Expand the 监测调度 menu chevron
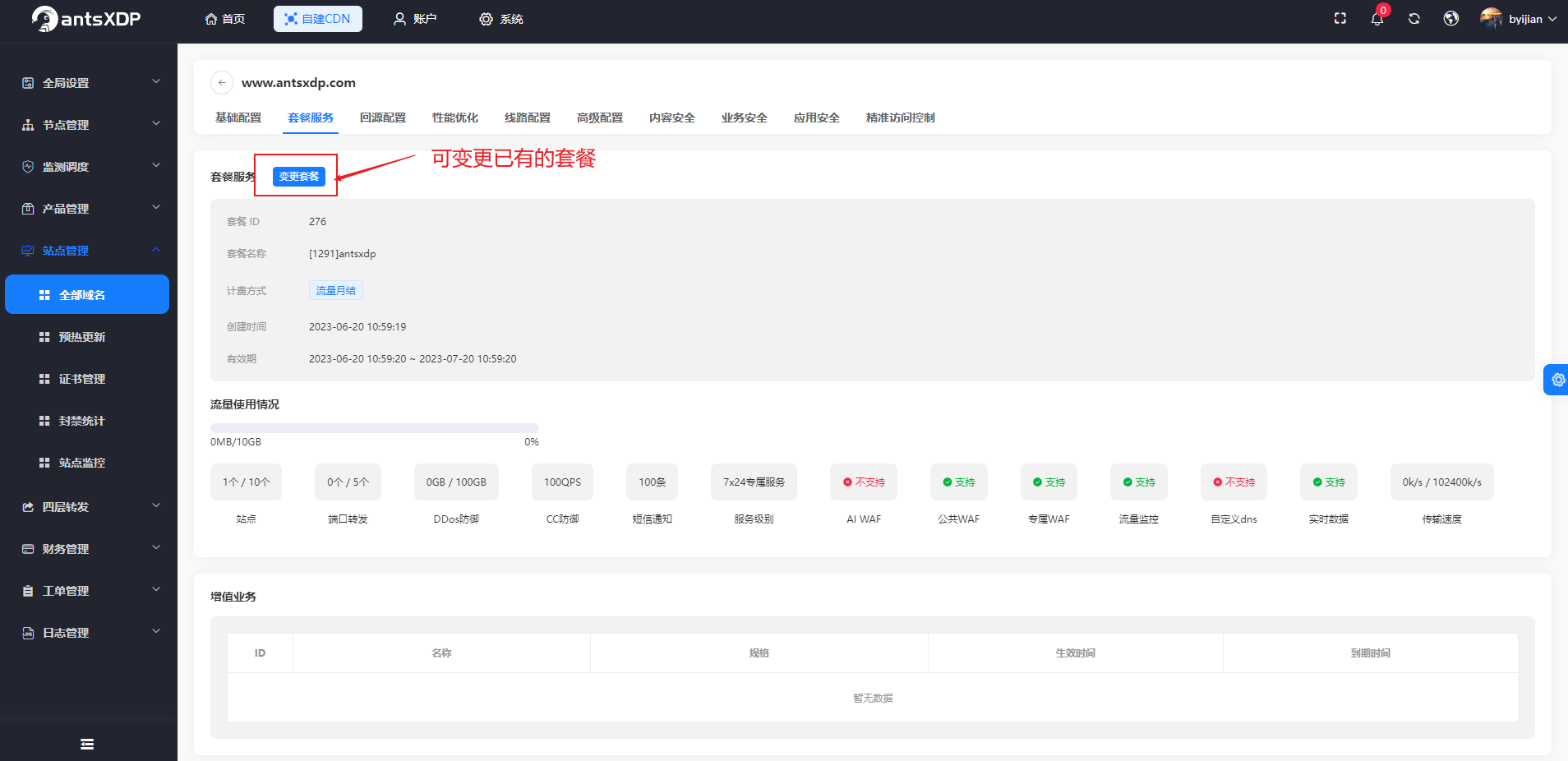The height and width of the screenshot is (761, 1568). tap(156, 165)
